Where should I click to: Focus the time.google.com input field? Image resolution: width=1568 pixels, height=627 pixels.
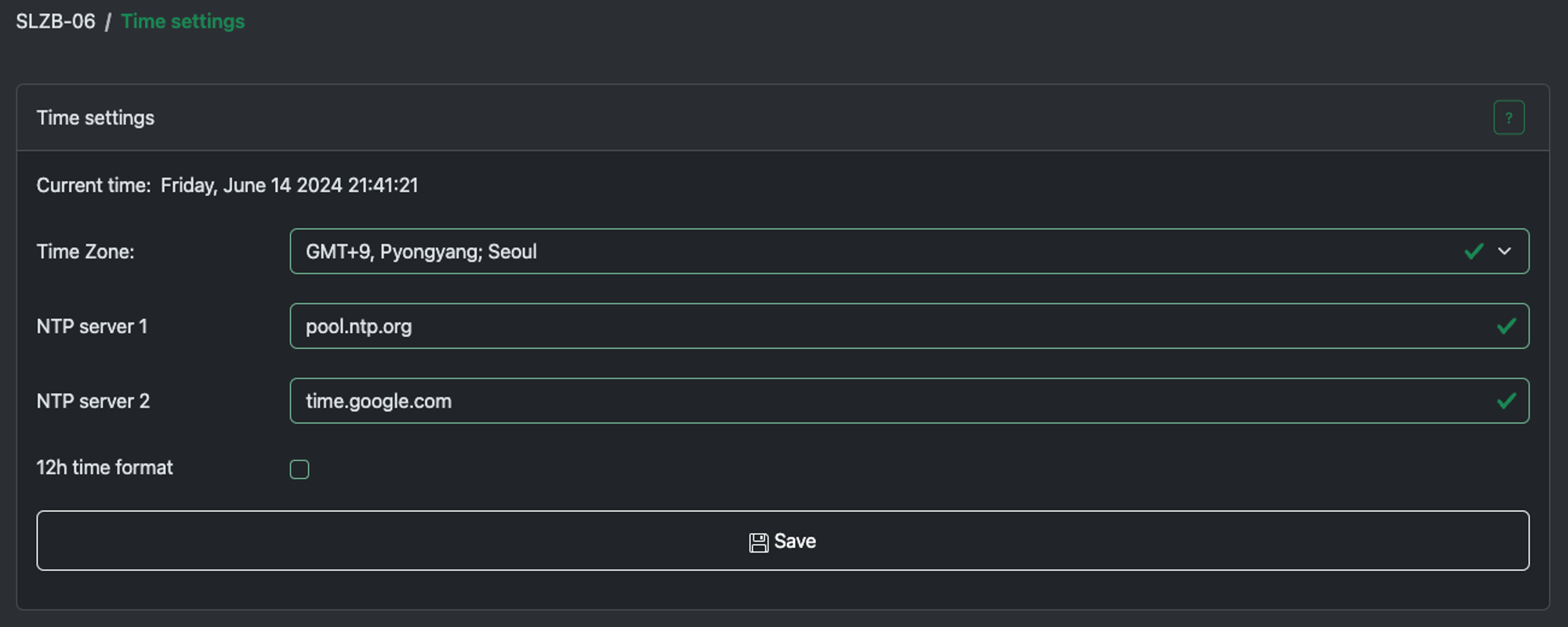coord(909,400)
